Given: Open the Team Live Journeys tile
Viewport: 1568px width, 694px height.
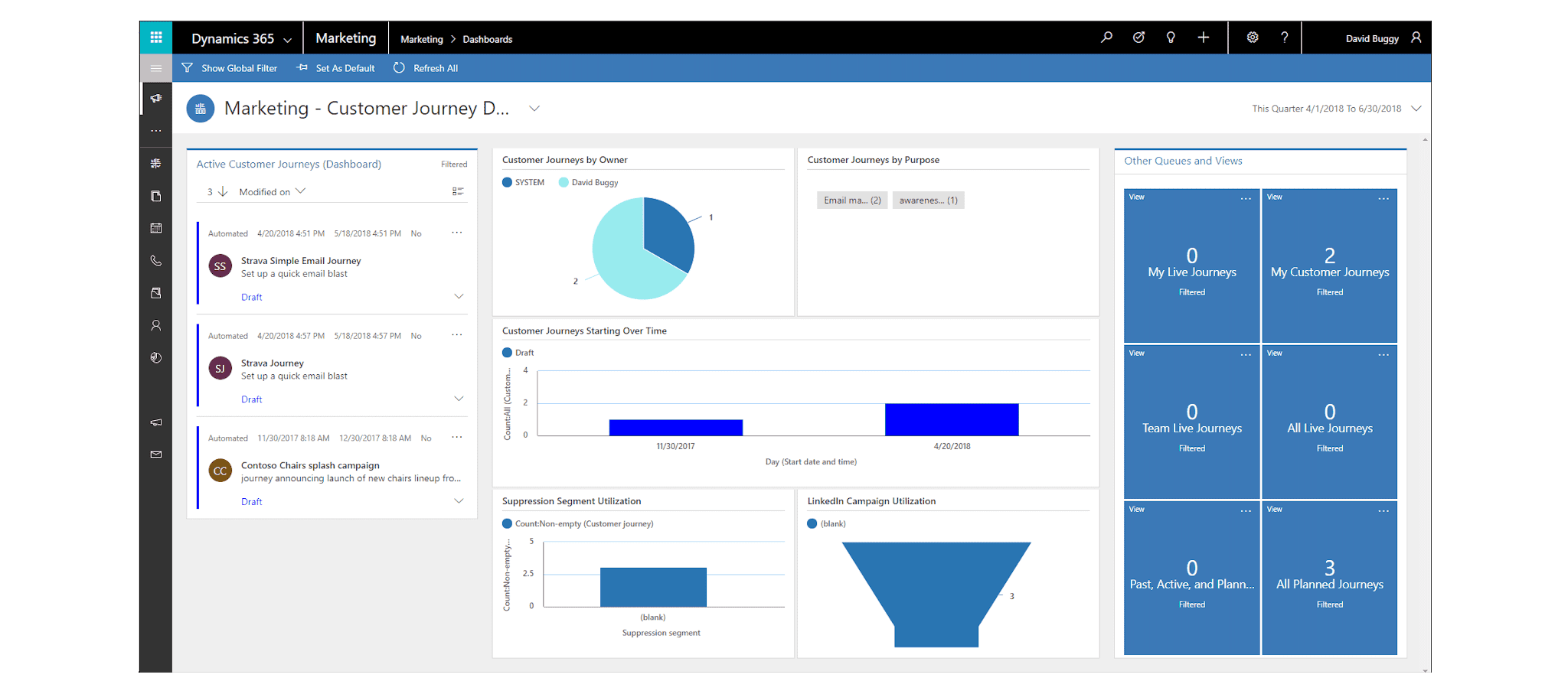Looking at the screenshot, I should (x=1192, y=422).
